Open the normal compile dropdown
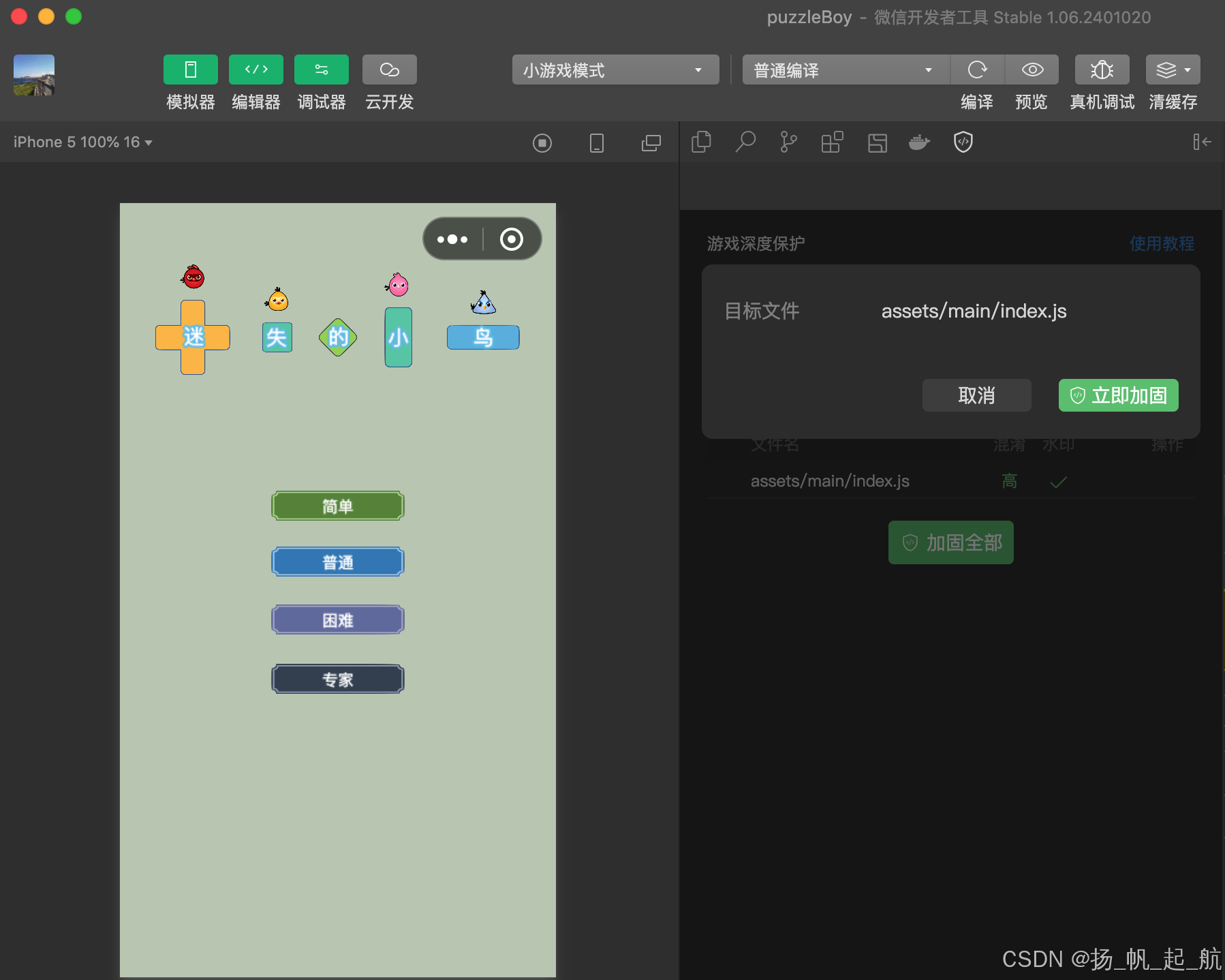The image size is (1225, 980). pos(846,70)
